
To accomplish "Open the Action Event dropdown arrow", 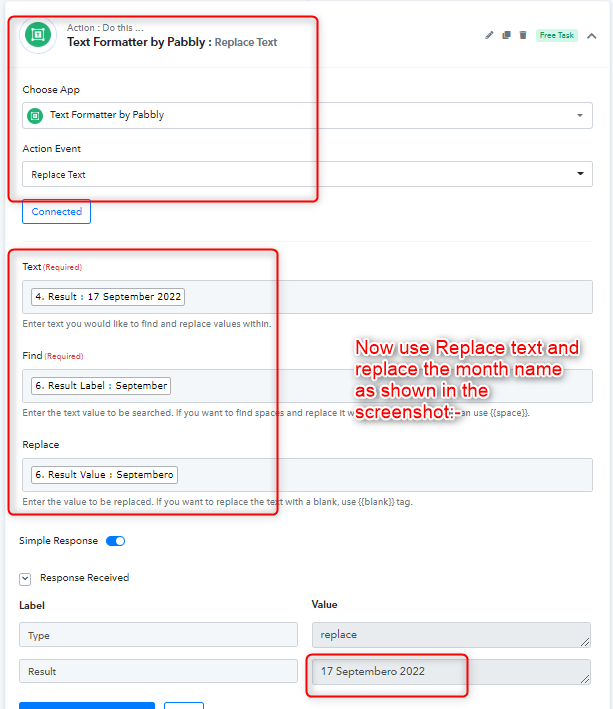I will click(x=580, y=174).
